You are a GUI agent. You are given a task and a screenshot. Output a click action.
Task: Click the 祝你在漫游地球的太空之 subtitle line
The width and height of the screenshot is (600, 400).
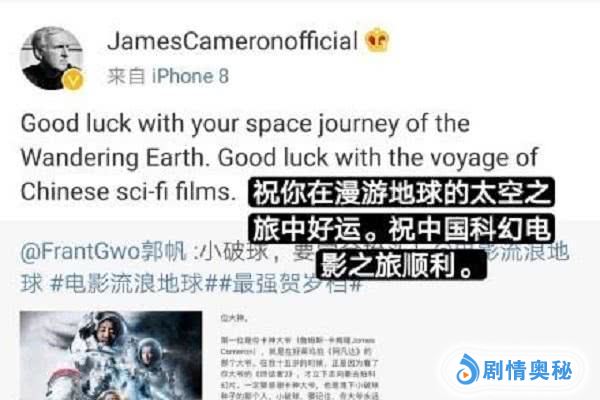[x=401, y=193]
